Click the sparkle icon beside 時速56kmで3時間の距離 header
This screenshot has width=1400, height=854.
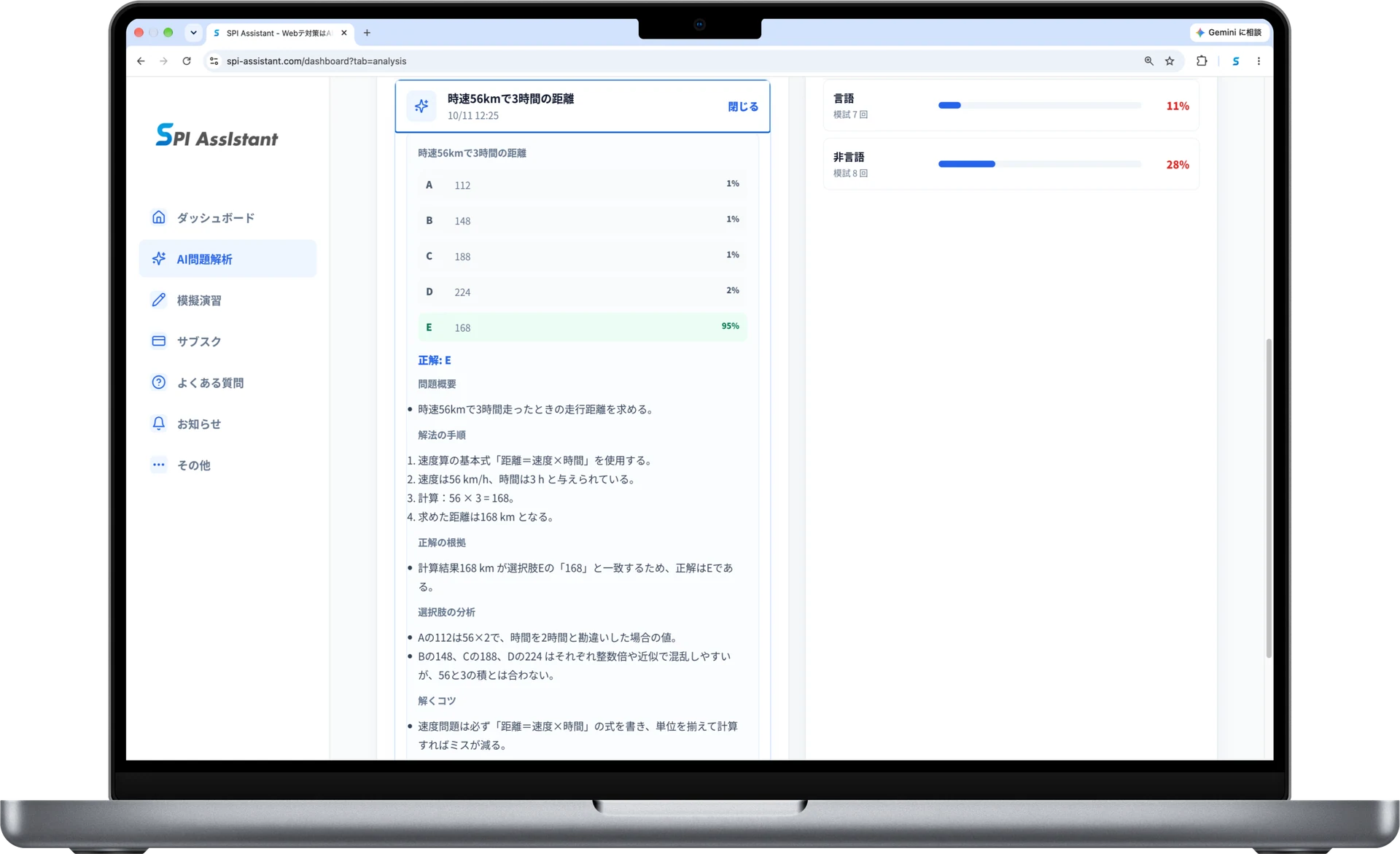[x=421, y=106]
